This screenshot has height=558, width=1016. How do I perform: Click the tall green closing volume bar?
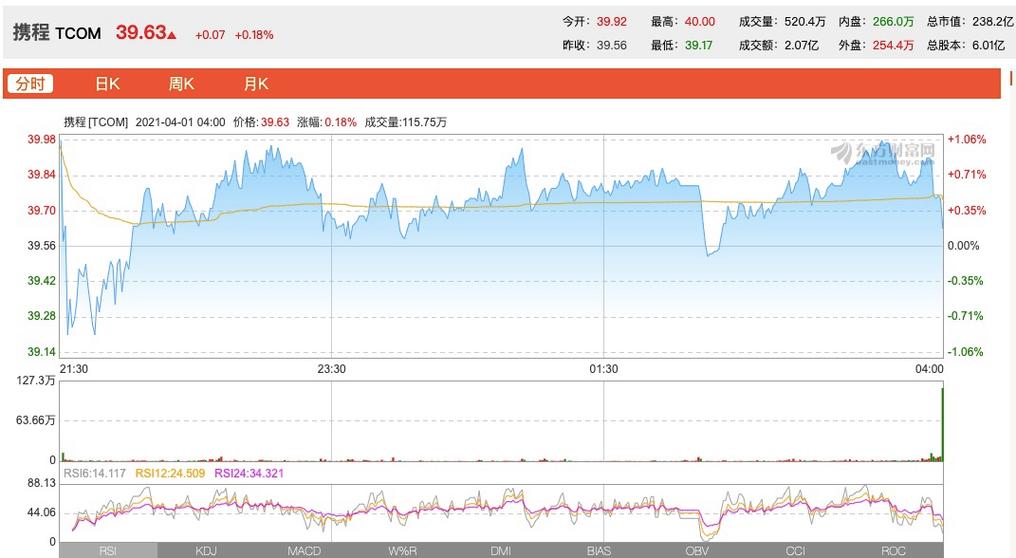click(x=942, y=424)
